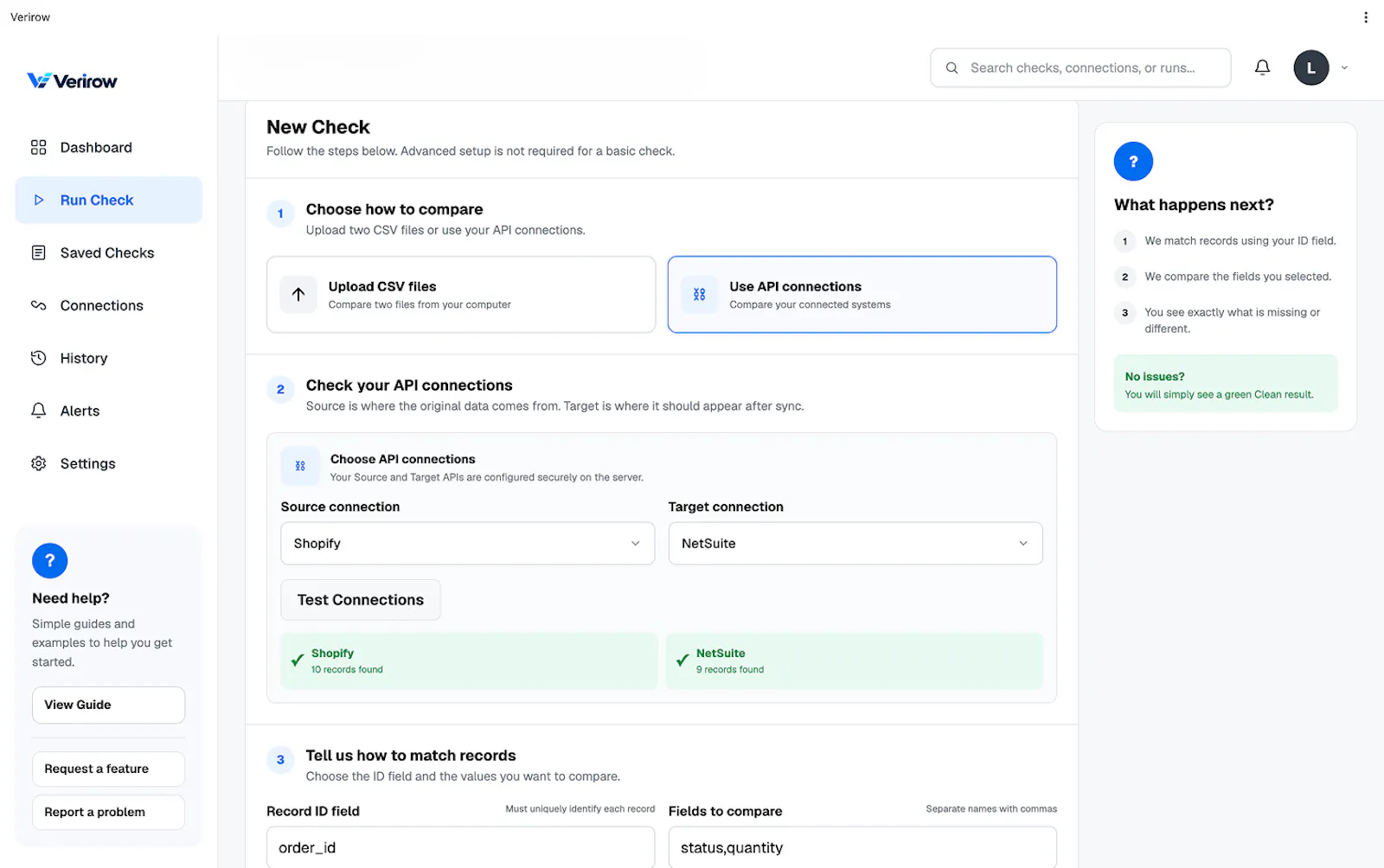Viewport: 1384px width, 868px height.
Task: Click the search magnifier icon
Action: (x=951, y=67)
